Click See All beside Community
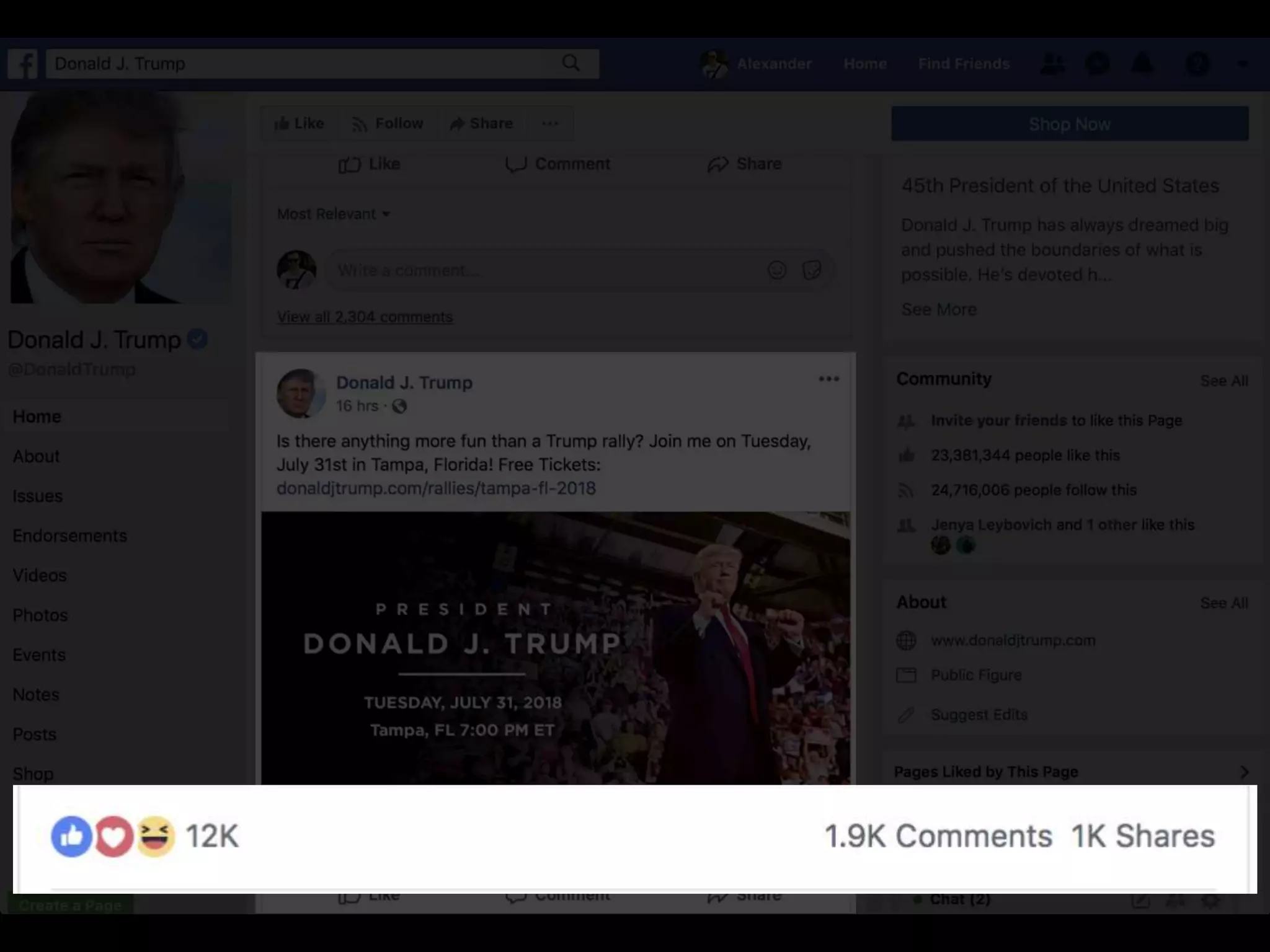The width and height of the screenshot is (1270, 952). (1224, 381)
